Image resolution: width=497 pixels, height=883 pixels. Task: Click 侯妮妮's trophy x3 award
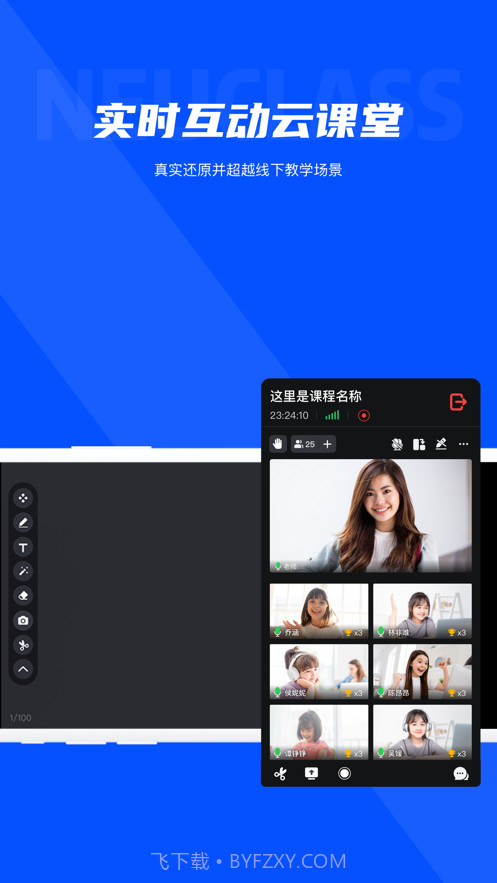click(353, 693)
